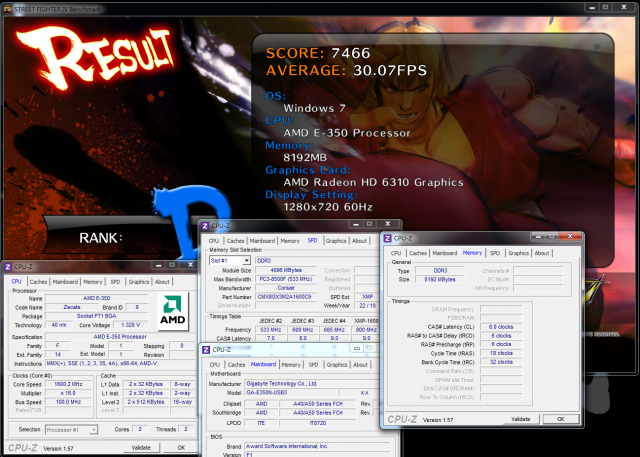Click the Multiplier value 'x 16.0'
The height and width of the screenshot is (457, 640).
point(68,393)
